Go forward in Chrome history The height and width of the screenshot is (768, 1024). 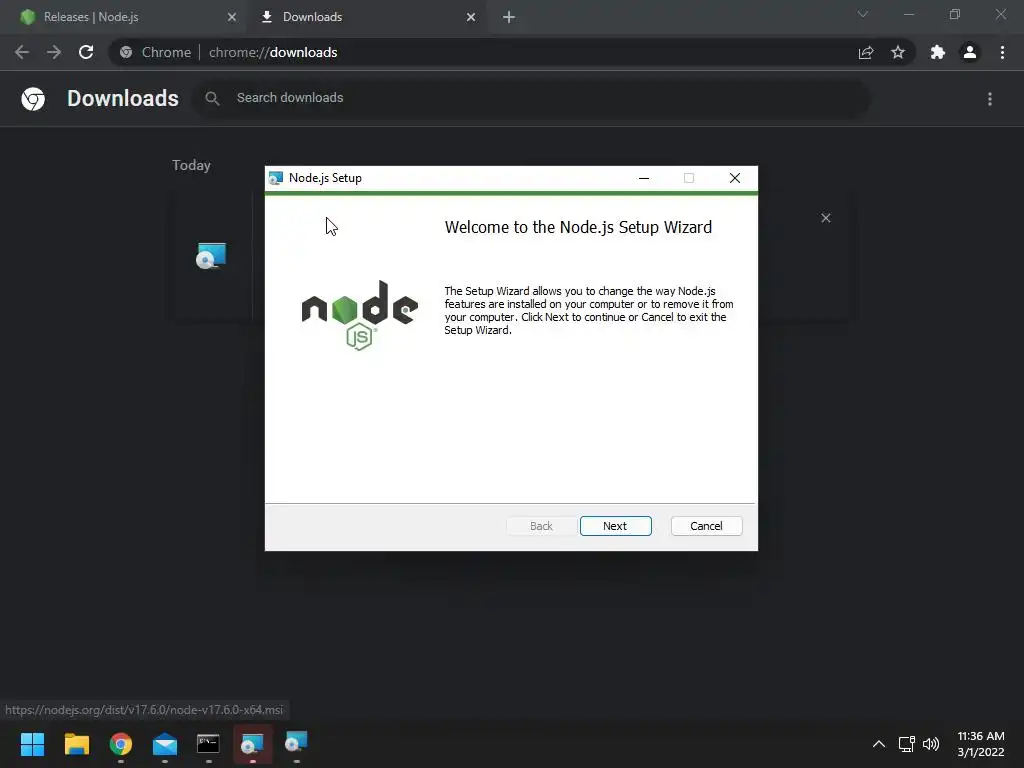point(54,52)
